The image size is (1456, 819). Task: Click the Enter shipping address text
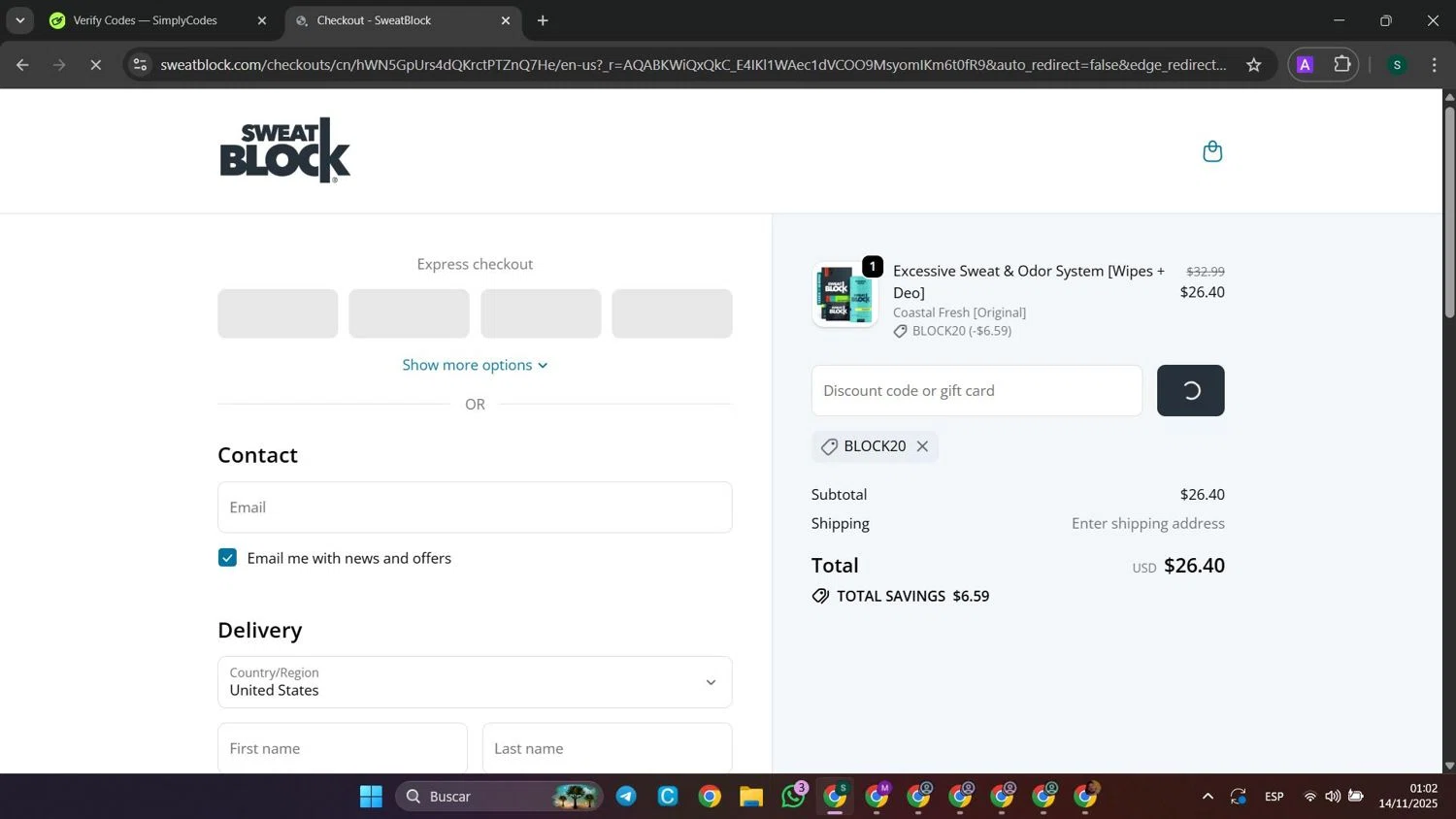(1148, 523)
